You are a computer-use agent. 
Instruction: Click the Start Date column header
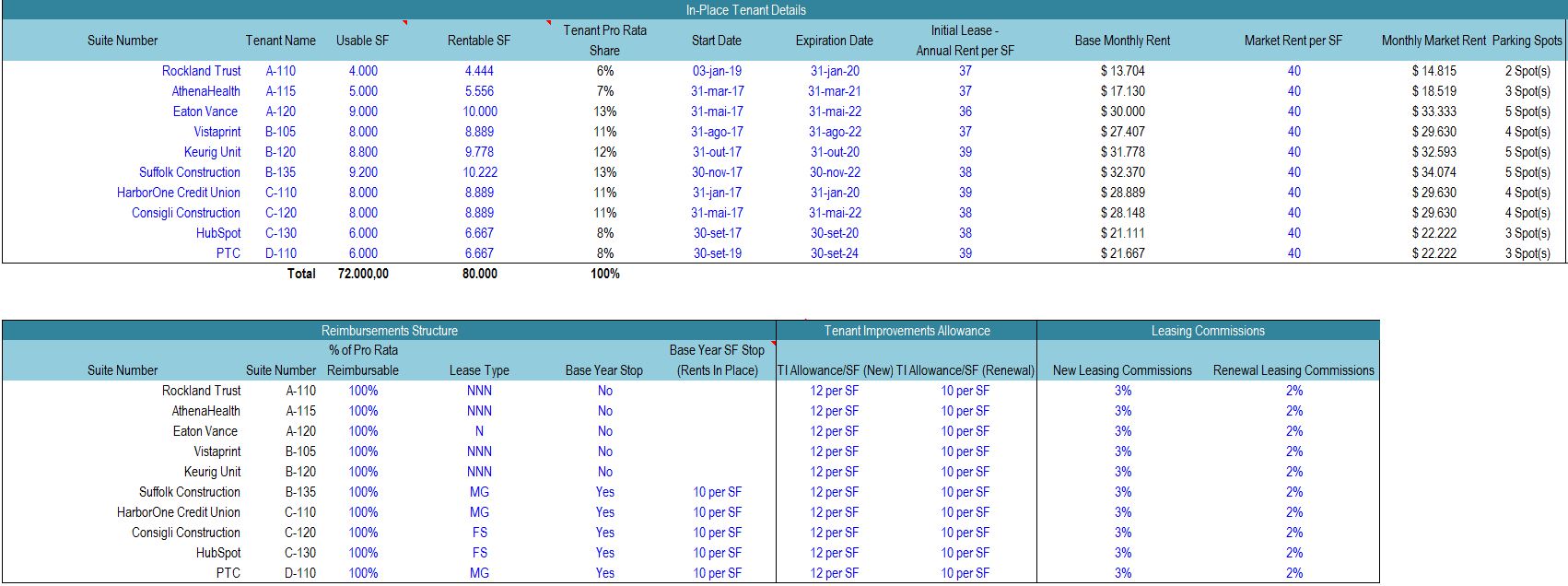[717, 41]
